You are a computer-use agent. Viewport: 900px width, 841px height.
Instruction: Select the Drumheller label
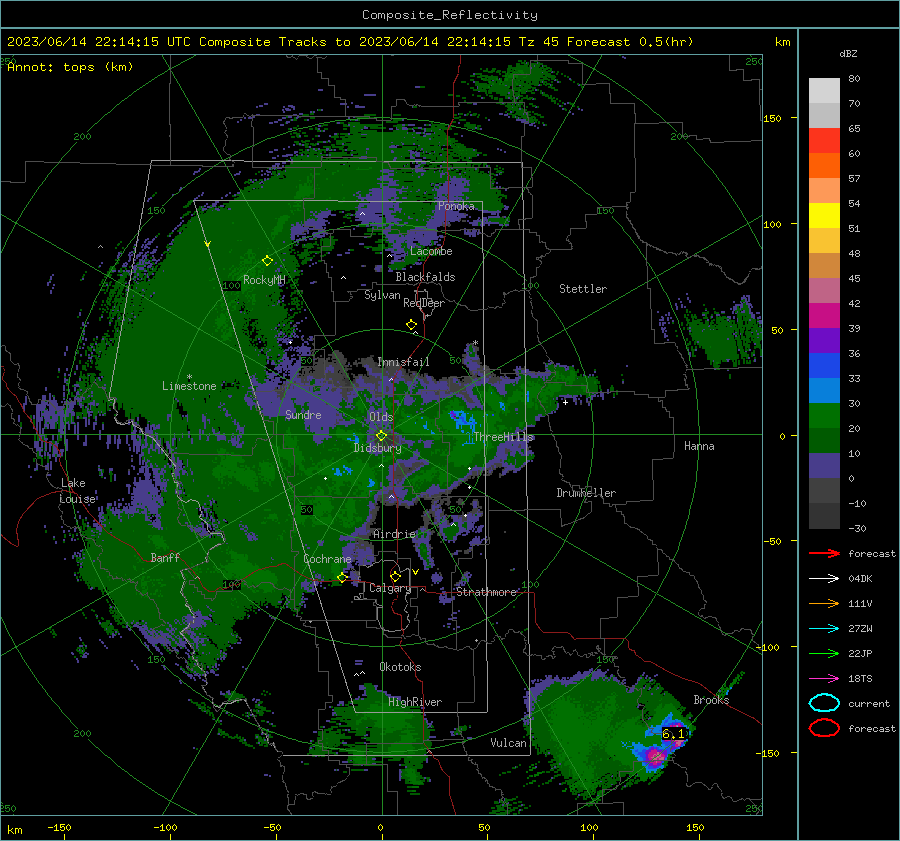click(x=586, y=493)
